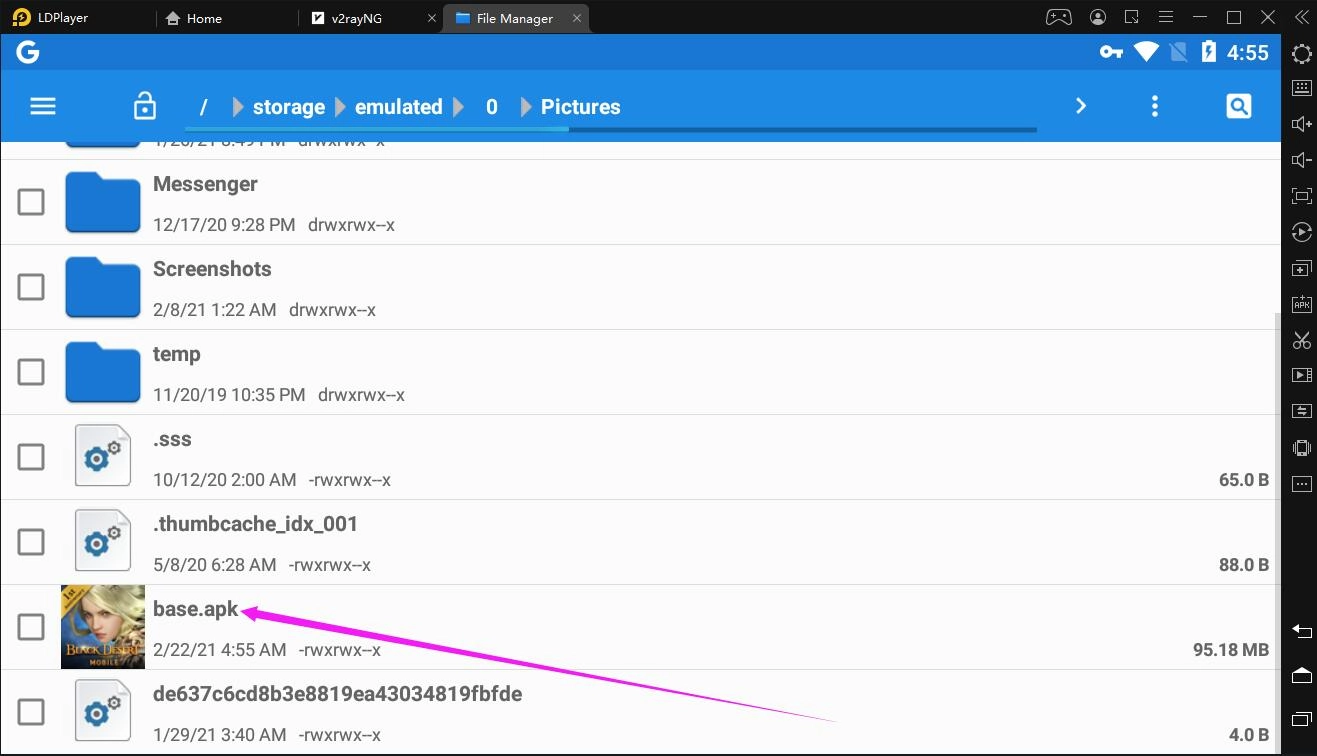Open the File Manager overflow menu
This screenshot has height=756, width=1317.
[x=1154, y=105]
